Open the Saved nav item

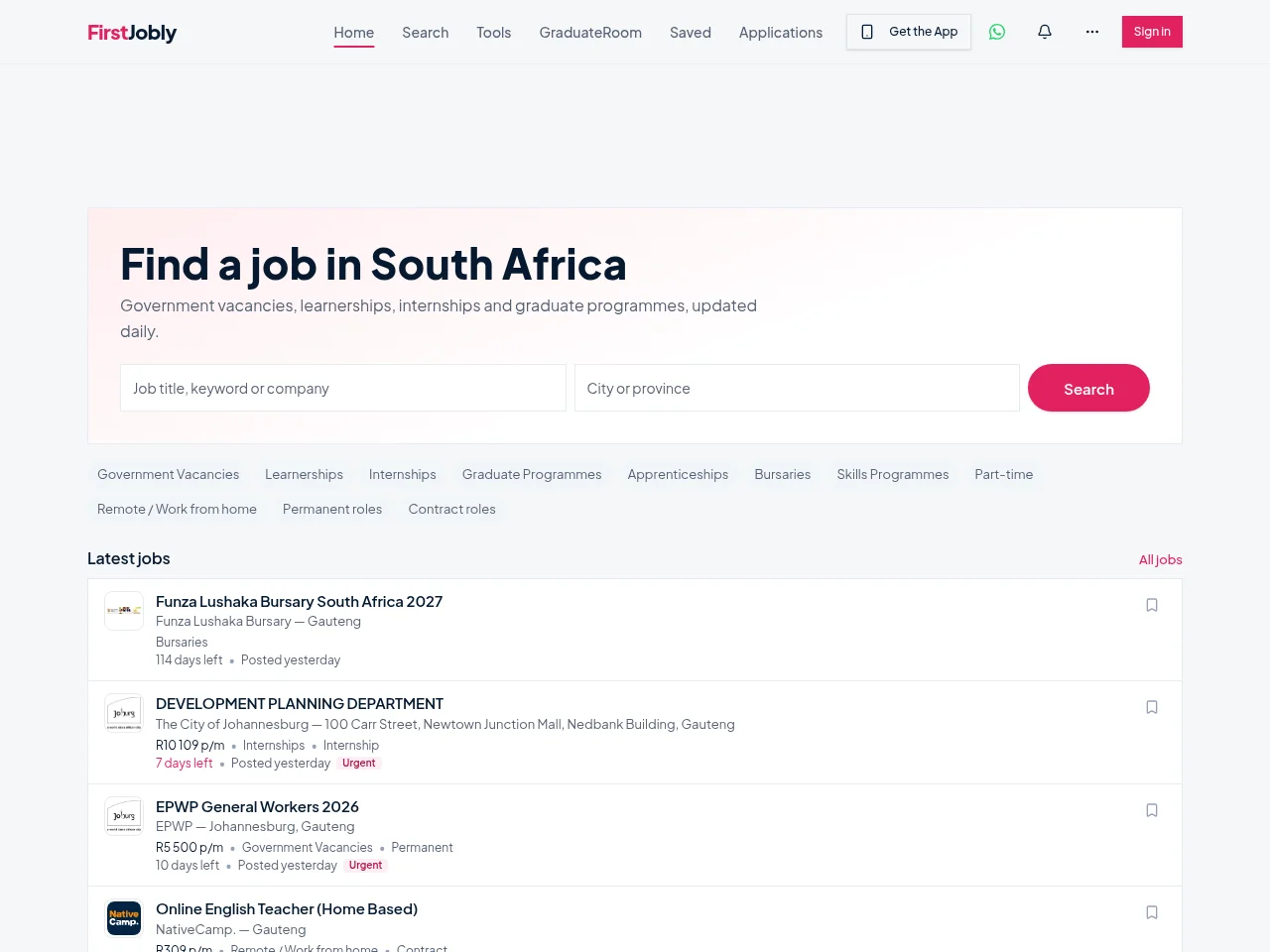[691, 33]
